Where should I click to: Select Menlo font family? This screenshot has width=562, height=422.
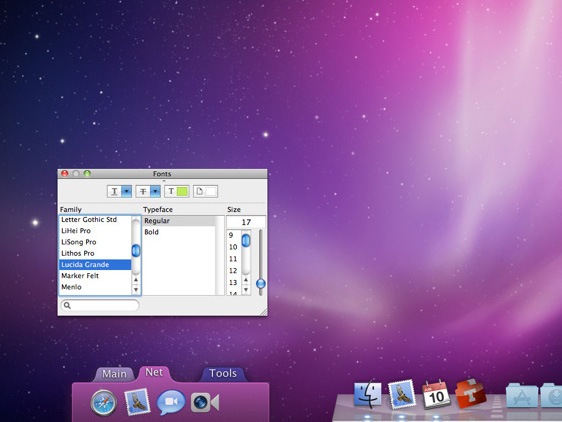95,287
